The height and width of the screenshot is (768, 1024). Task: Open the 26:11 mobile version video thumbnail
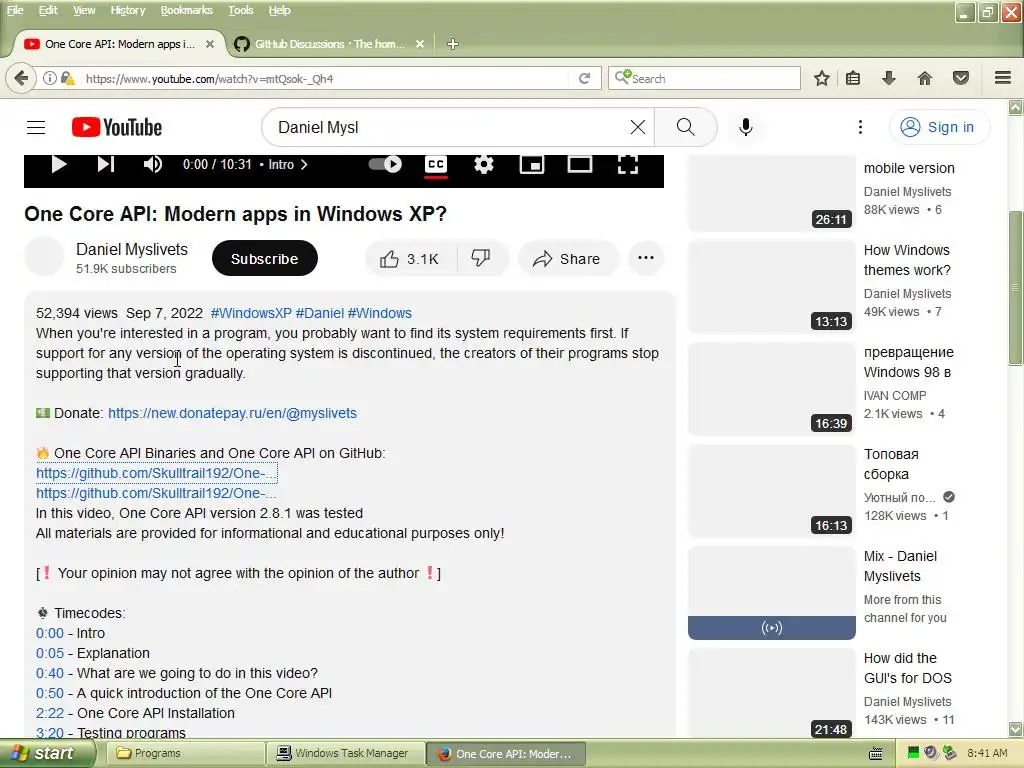[771, 193]
